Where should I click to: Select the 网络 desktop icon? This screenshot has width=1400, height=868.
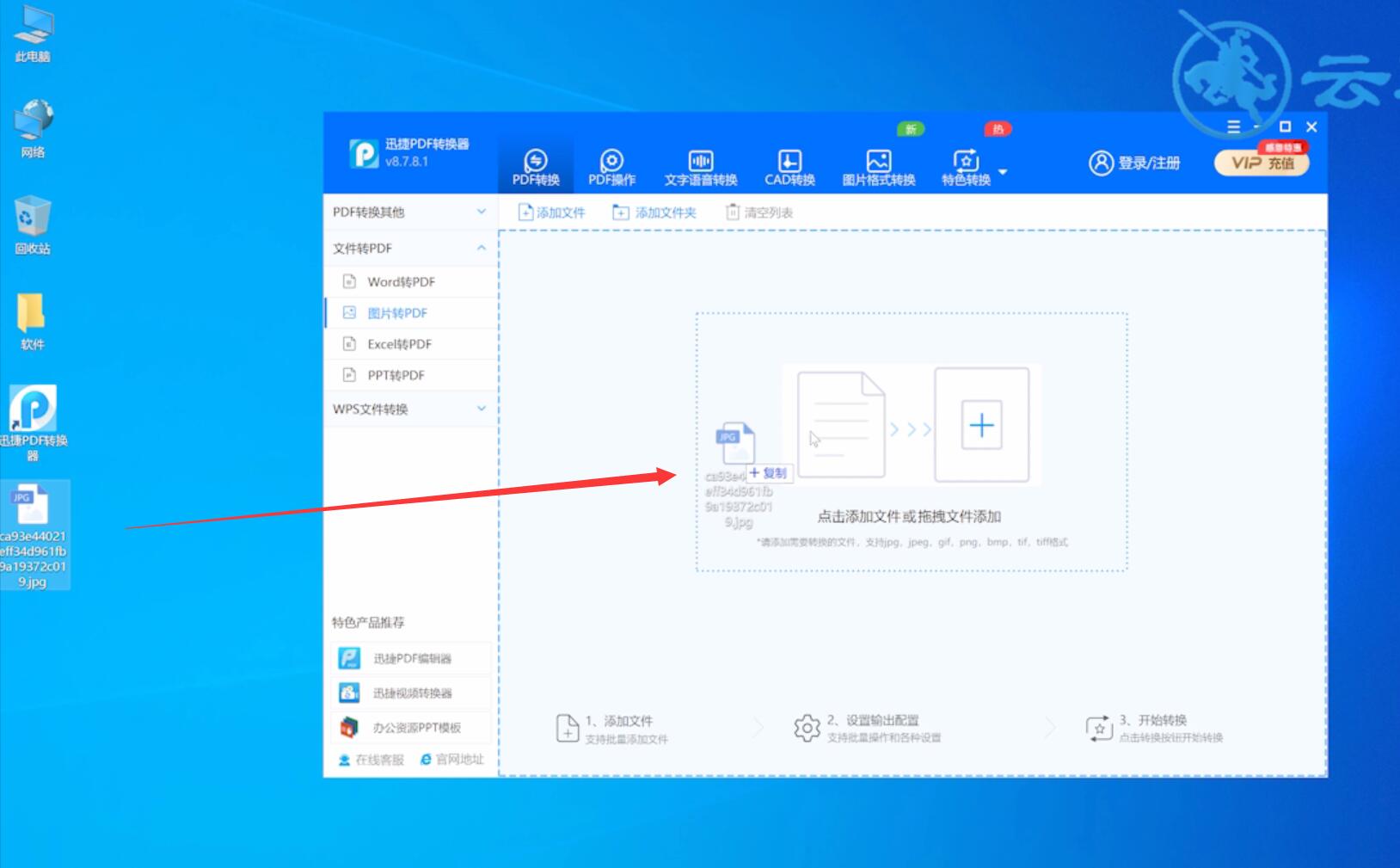point(33,129)
